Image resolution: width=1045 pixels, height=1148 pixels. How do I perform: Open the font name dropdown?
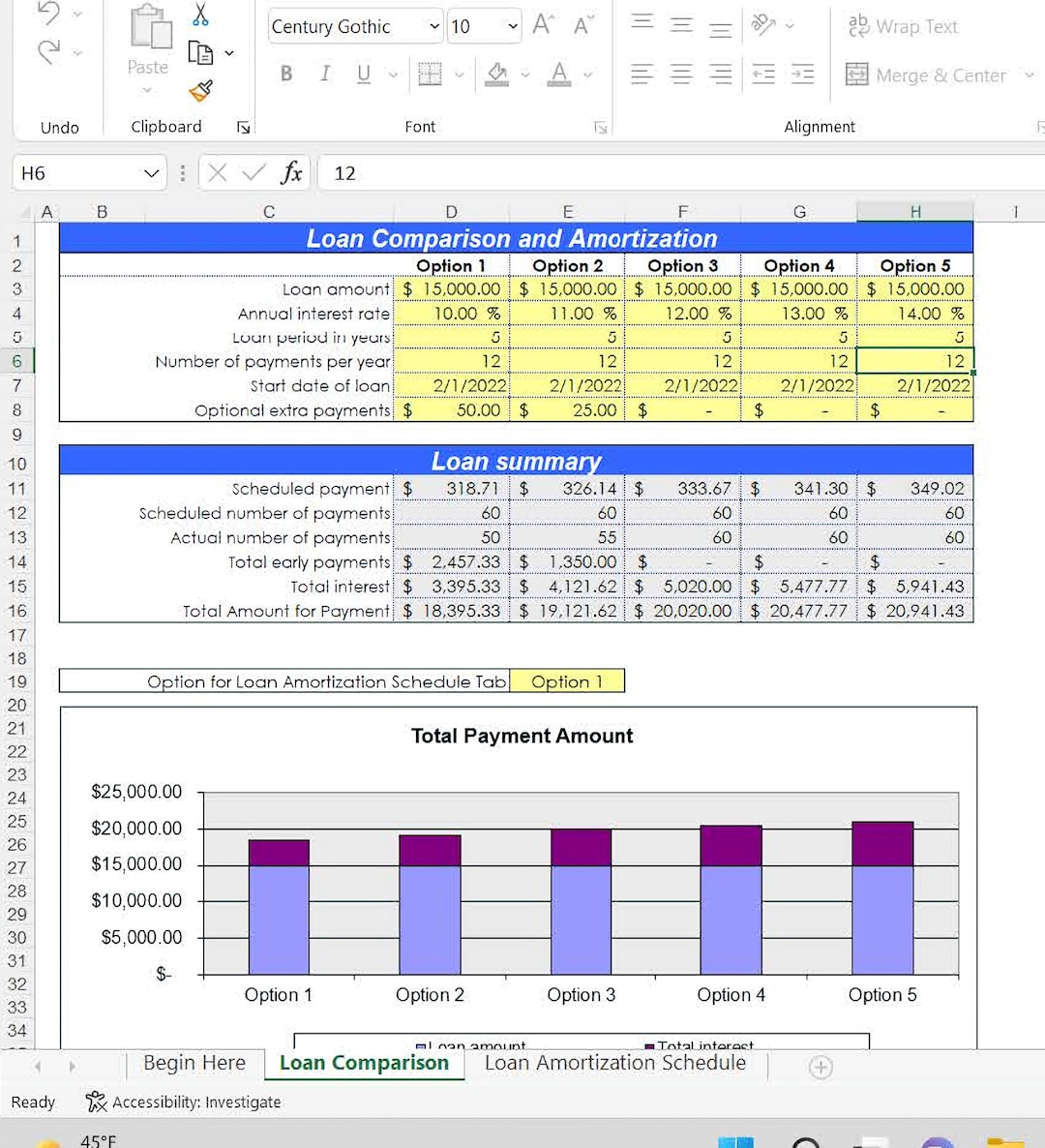point(435,26)
